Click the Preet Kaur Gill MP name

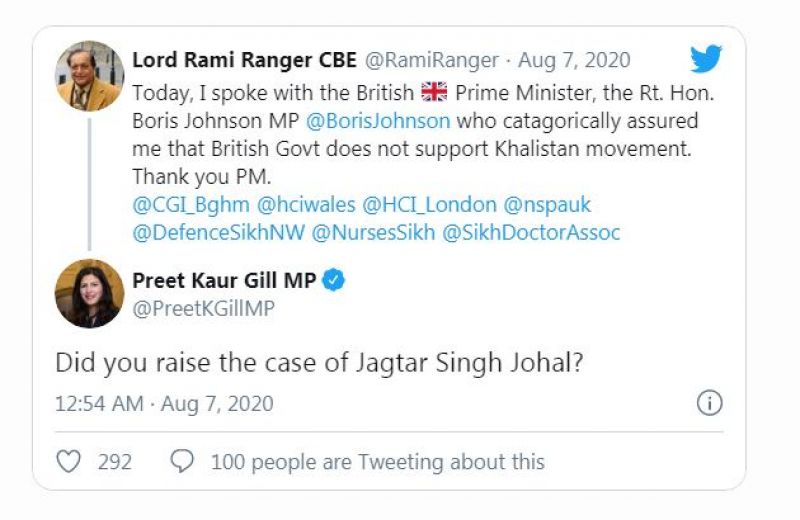[x=225, y=280]
